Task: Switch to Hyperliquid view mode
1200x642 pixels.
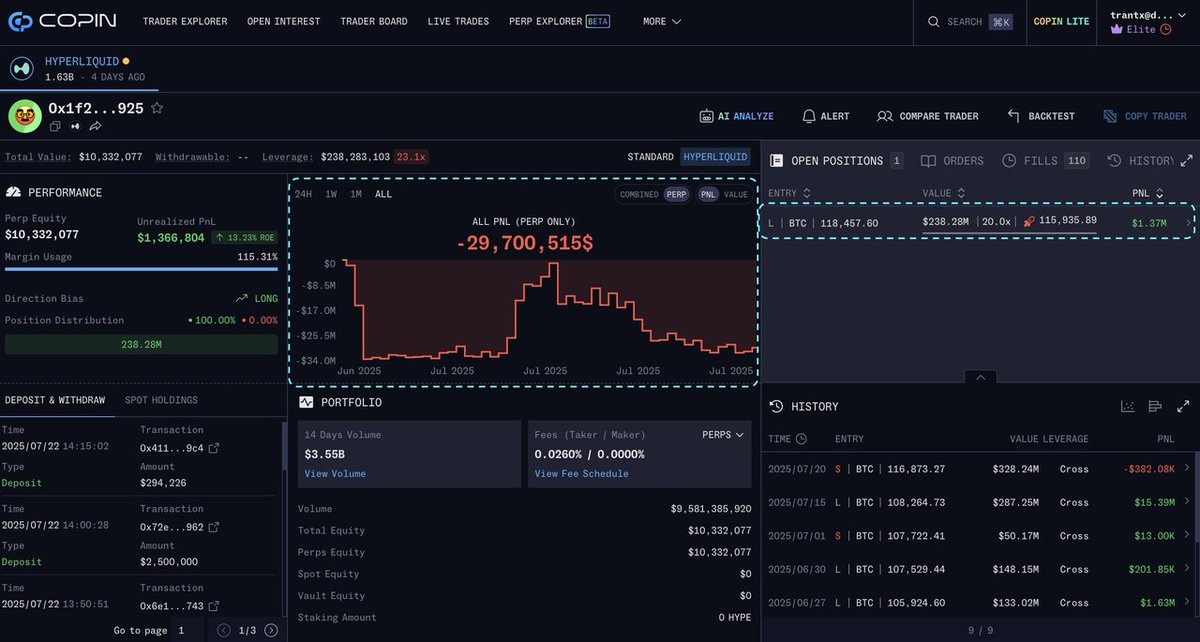Action: tap(715, 157)
